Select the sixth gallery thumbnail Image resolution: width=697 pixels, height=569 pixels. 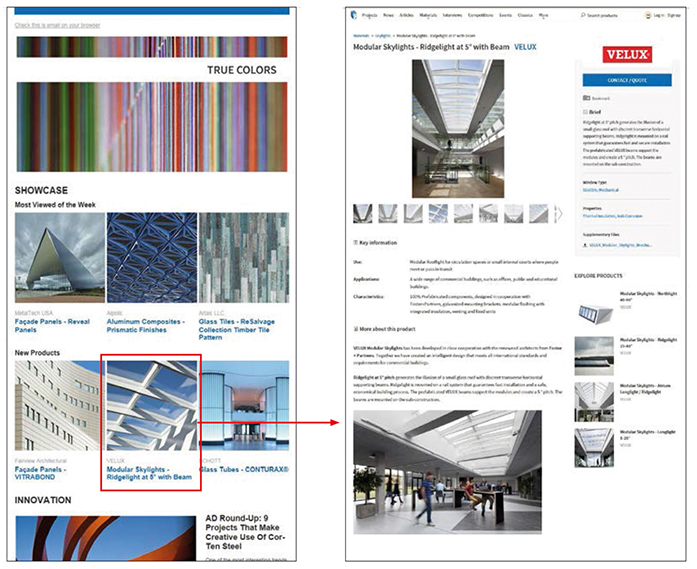tap(488, 213)
